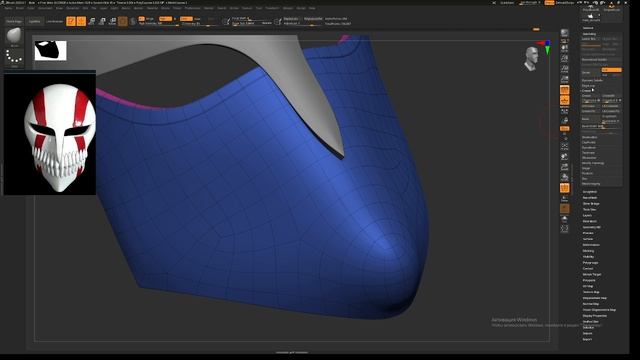The width and height of the screenshot is (640, 360).
Task: Activate the Scale transform icon
Action: (102, 21)
